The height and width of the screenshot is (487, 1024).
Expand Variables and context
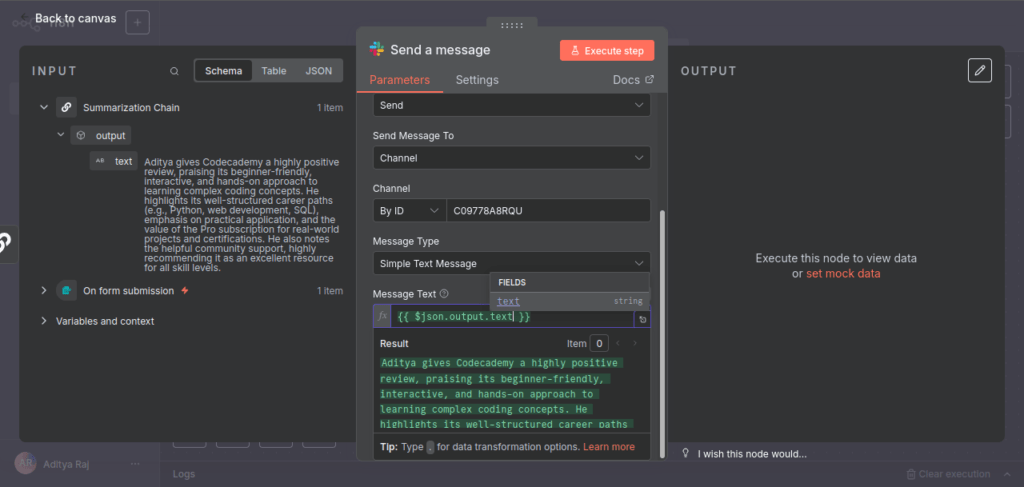44,321
